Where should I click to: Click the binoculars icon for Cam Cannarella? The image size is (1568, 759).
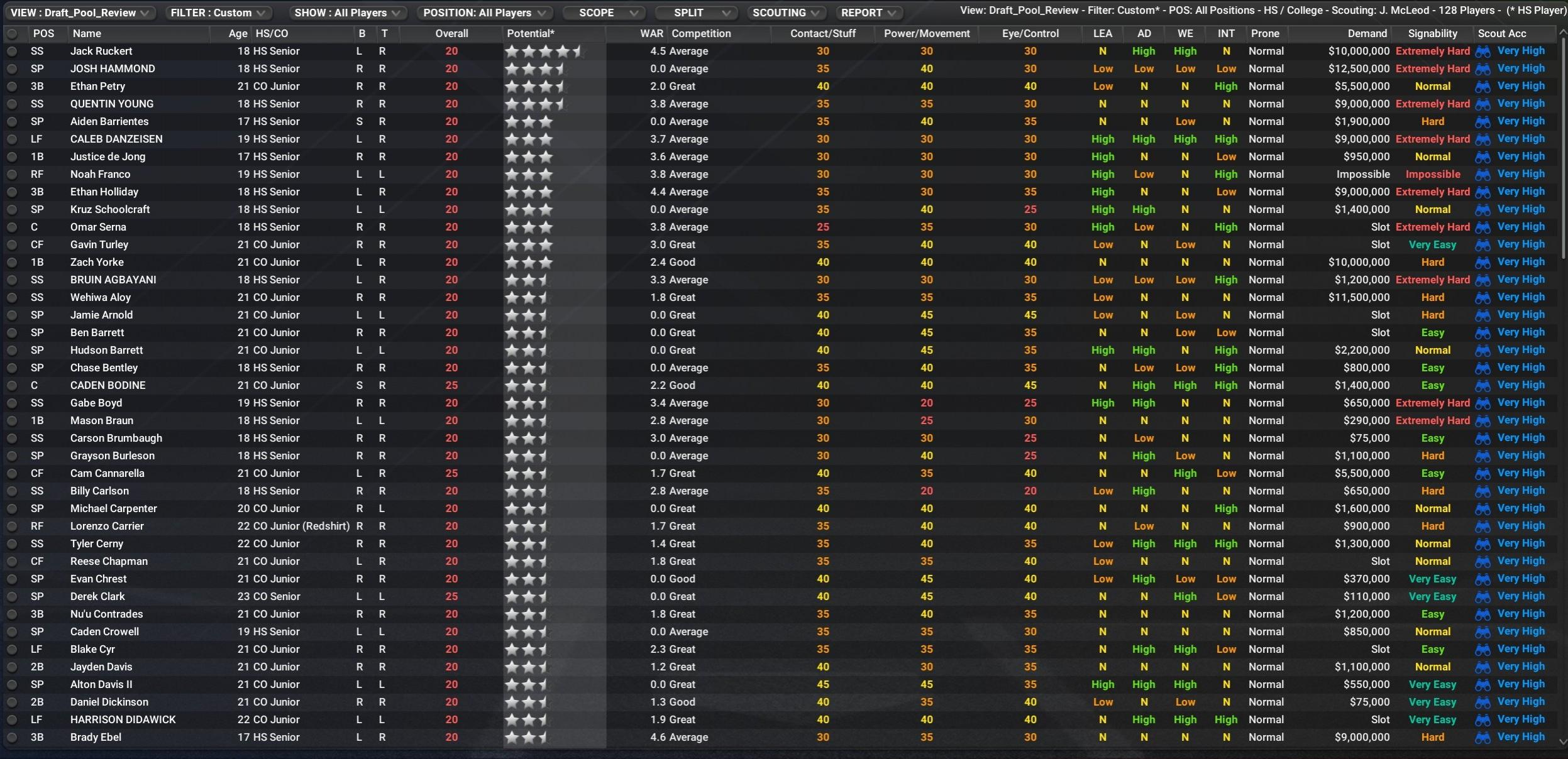pos(1483,473)
